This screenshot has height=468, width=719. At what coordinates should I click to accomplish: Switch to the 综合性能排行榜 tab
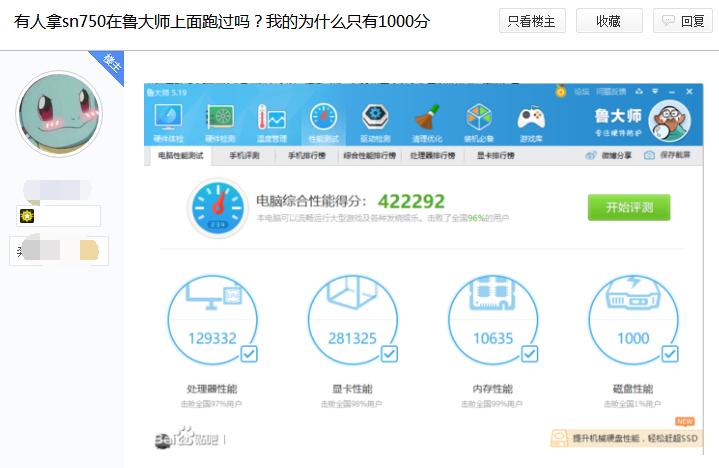[370, 156]
